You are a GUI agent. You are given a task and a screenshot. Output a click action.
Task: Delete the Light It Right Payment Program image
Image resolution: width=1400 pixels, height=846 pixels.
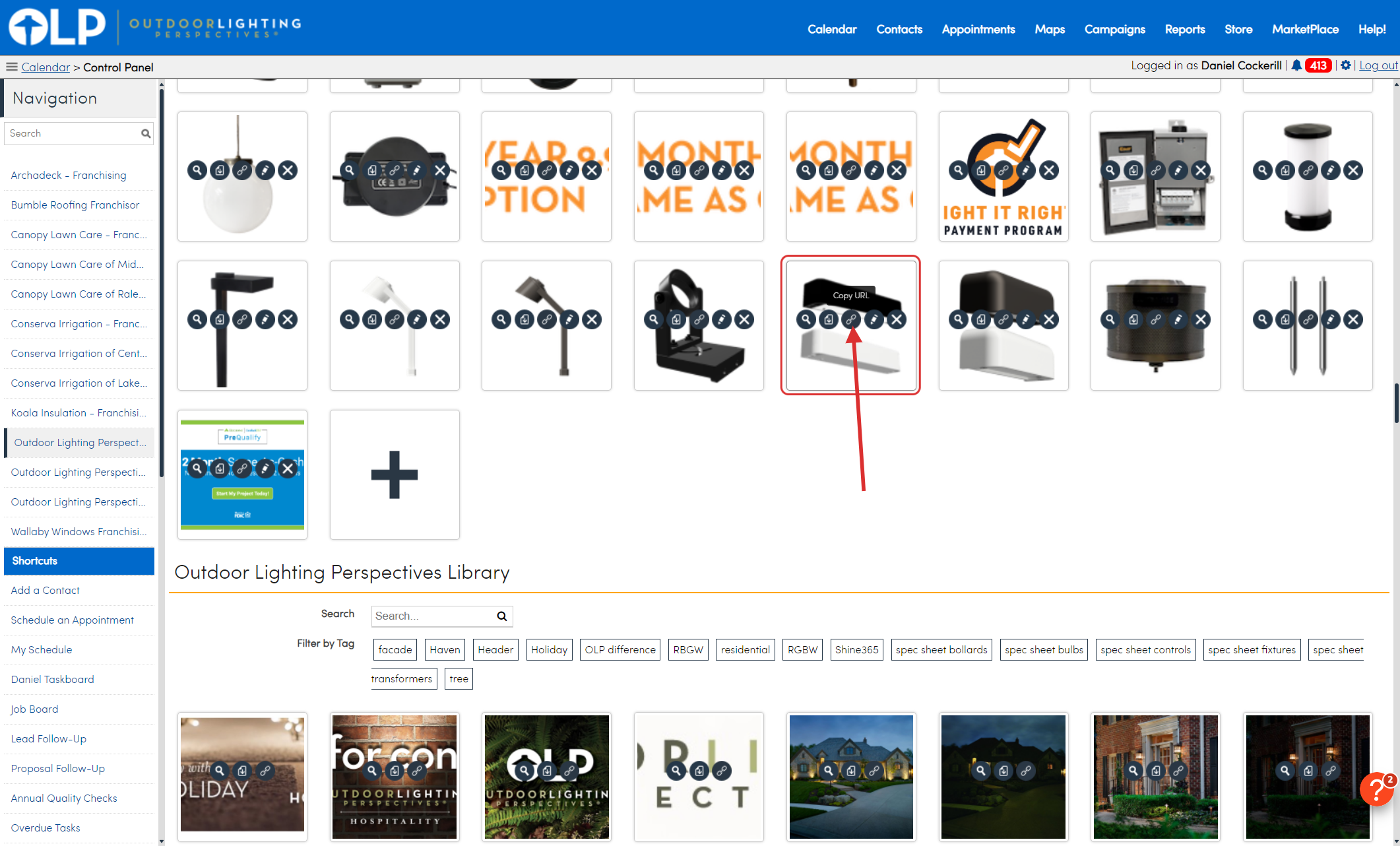[x=1049, y=170]
